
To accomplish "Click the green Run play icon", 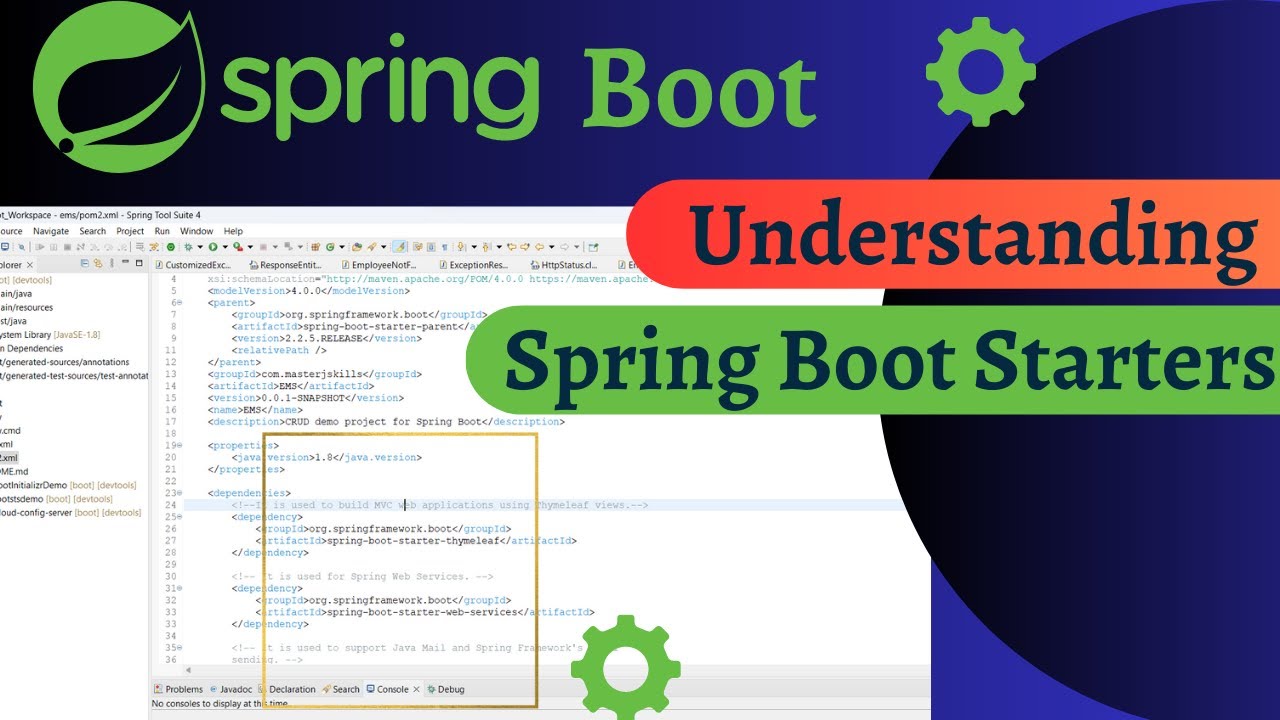I will tap(213, 246).
